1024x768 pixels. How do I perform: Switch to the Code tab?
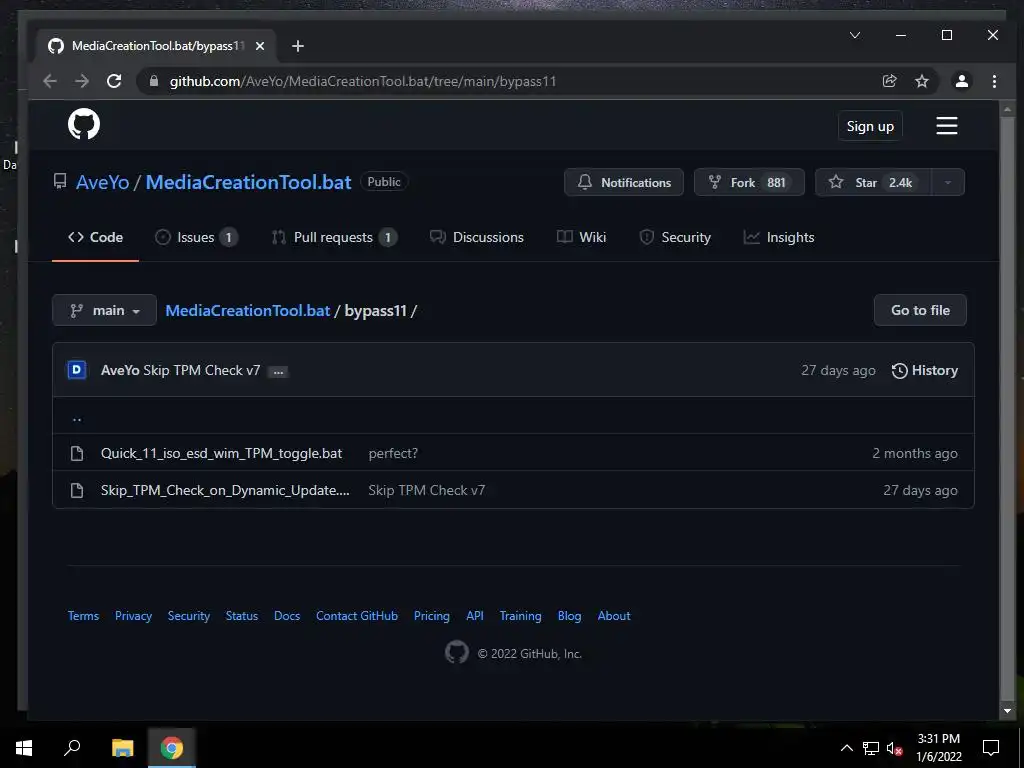tap(95, 237)
